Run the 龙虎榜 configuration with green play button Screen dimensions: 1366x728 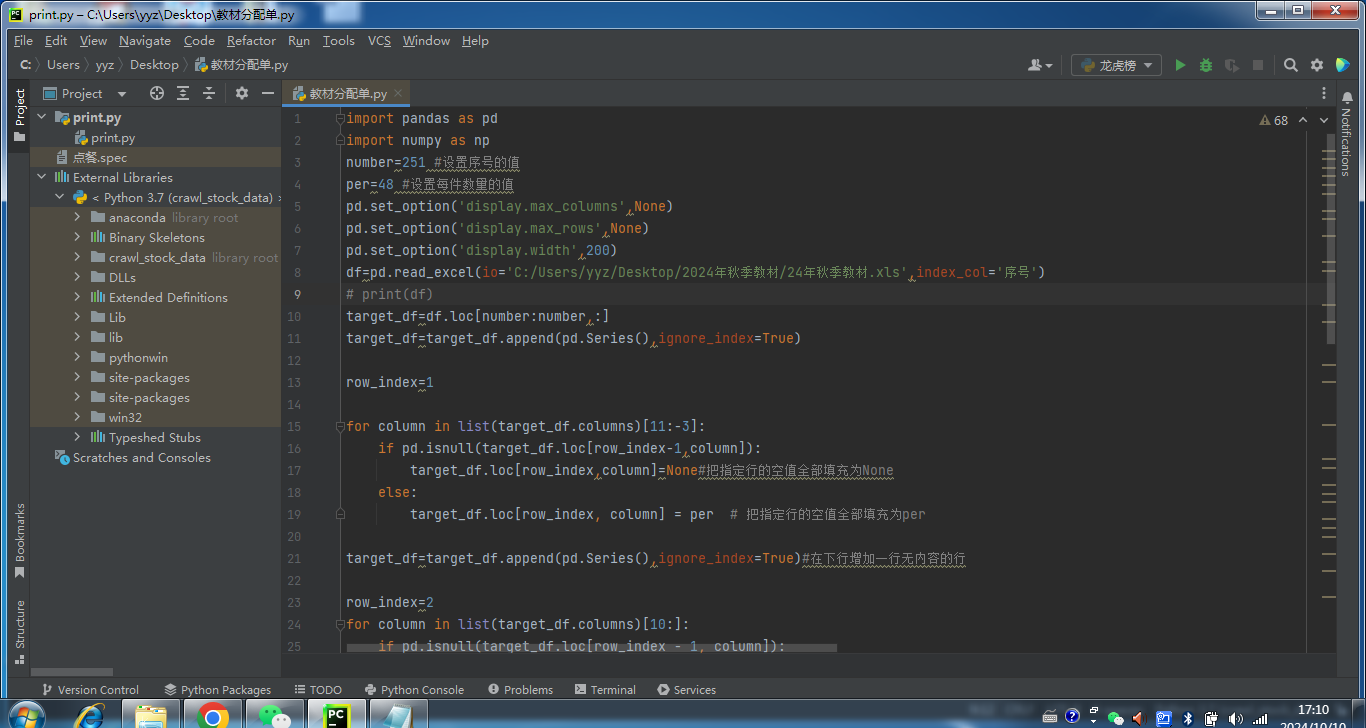pos(1180,65)
